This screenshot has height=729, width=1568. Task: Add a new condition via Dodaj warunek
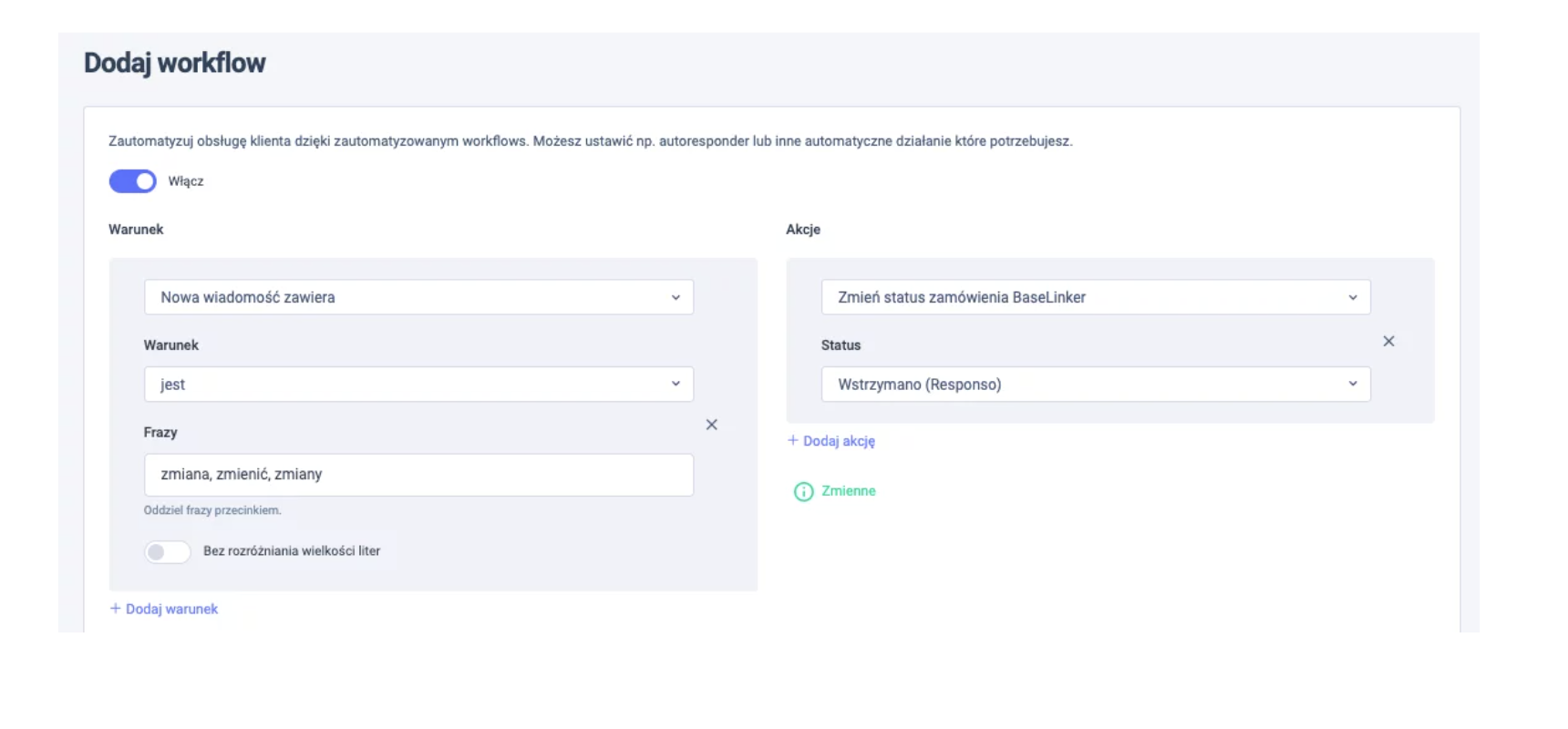[x=171, y=609]
